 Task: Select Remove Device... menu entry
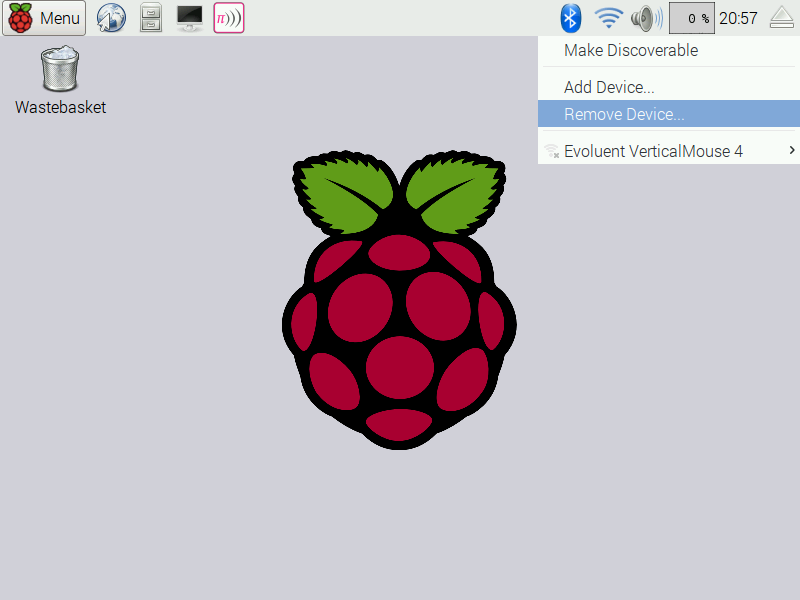tap(669, 114)
